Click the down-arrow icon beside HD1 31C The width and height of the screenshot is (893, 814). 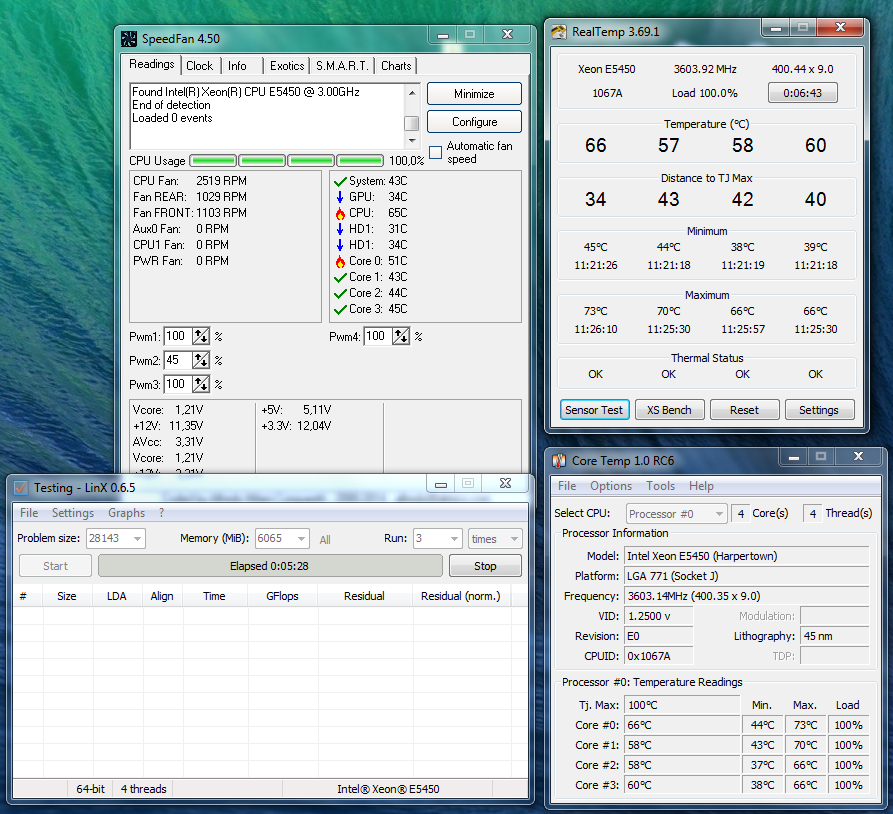(340, 229)
